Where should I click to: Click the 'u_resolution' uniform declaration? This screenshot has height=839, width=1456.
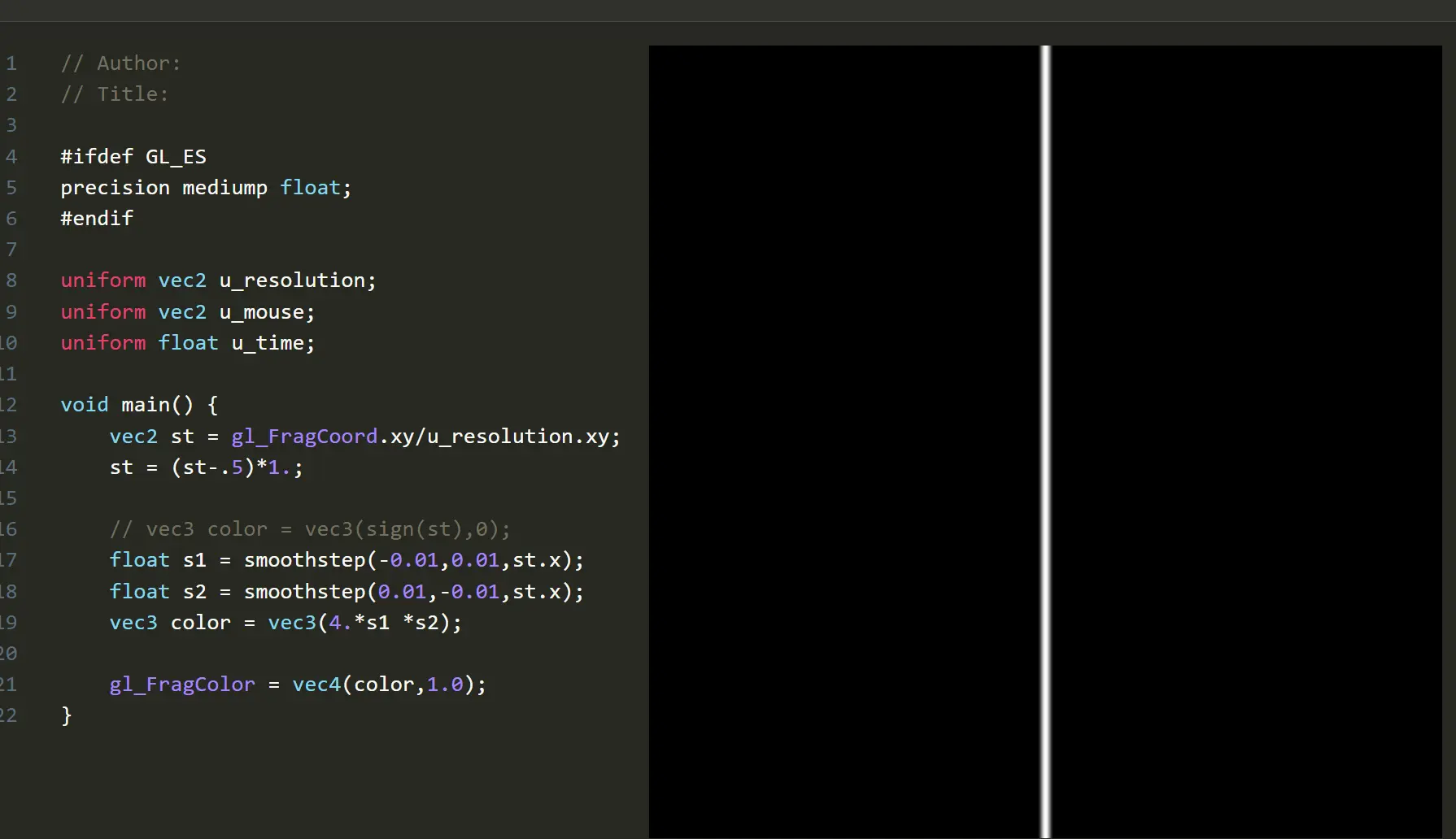click(292, 280)
